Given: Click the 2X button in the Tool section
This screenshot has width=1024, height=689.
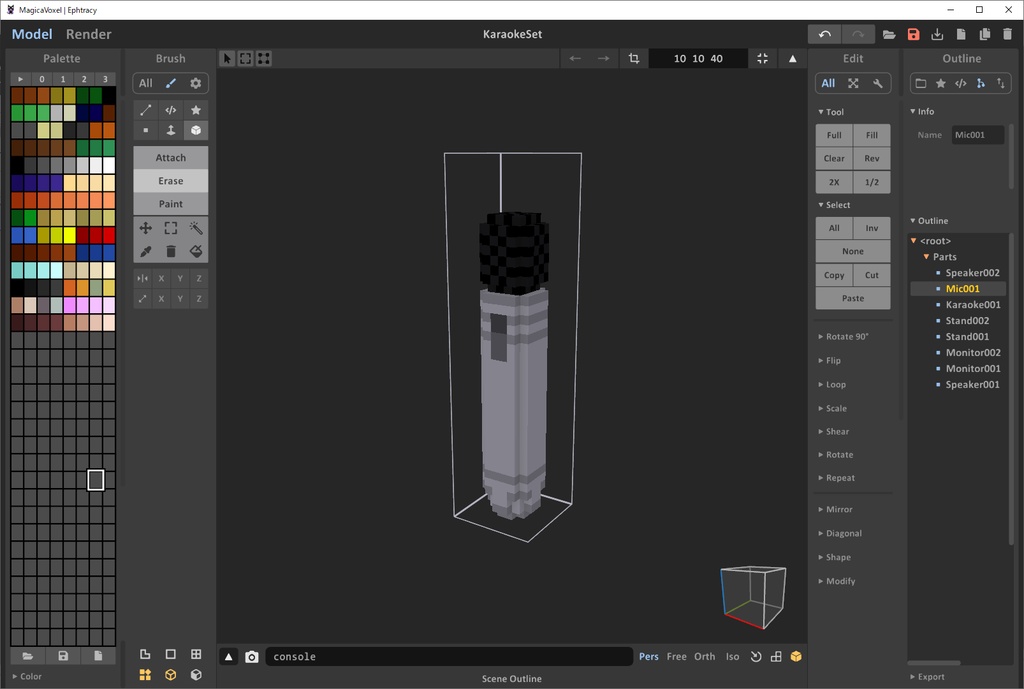Looking at the screenshot, I should [834, 182].
